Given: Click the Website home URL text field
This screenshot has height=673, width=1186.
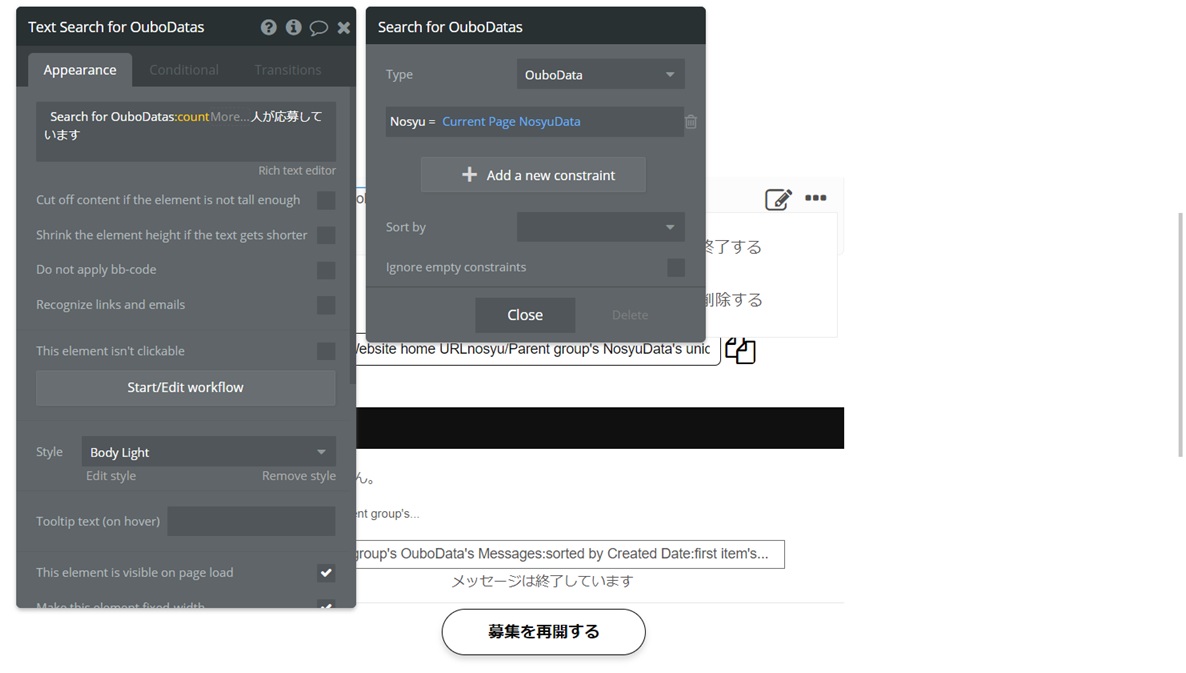Looking at the screenshot, I should 537,349.
